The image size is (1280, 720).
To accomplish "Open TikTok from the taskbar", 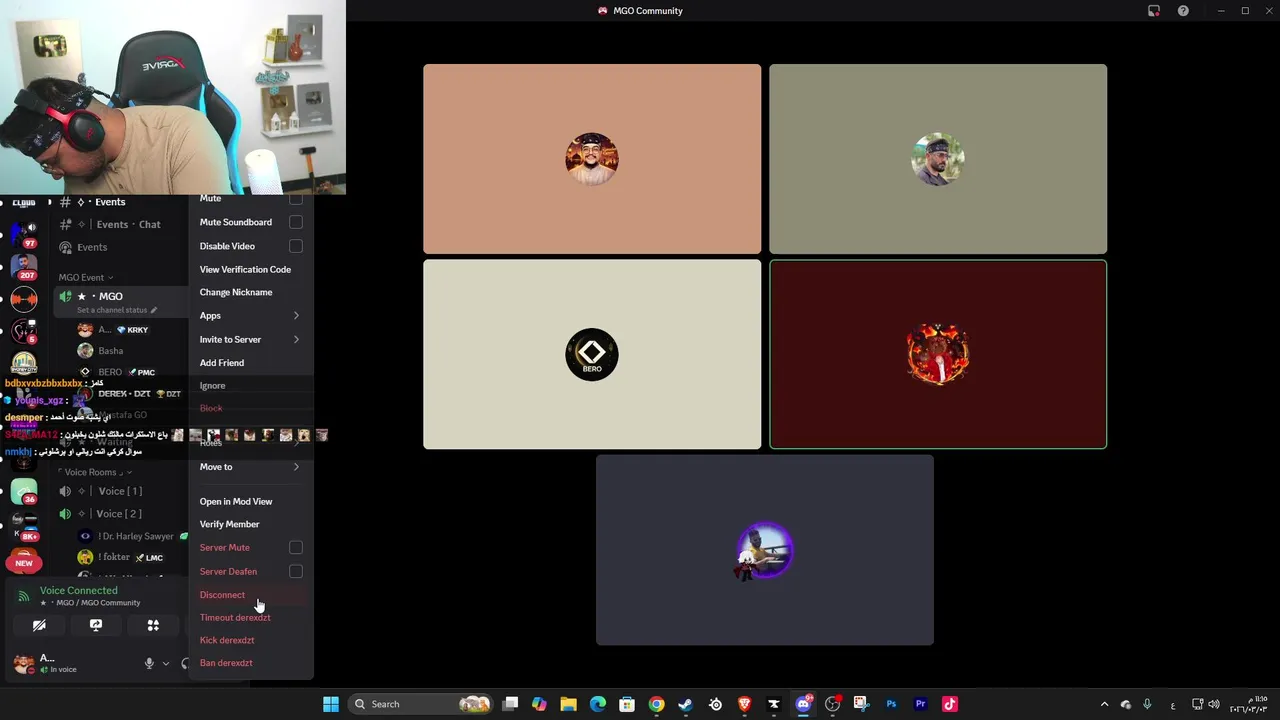I will coord(950,704).
